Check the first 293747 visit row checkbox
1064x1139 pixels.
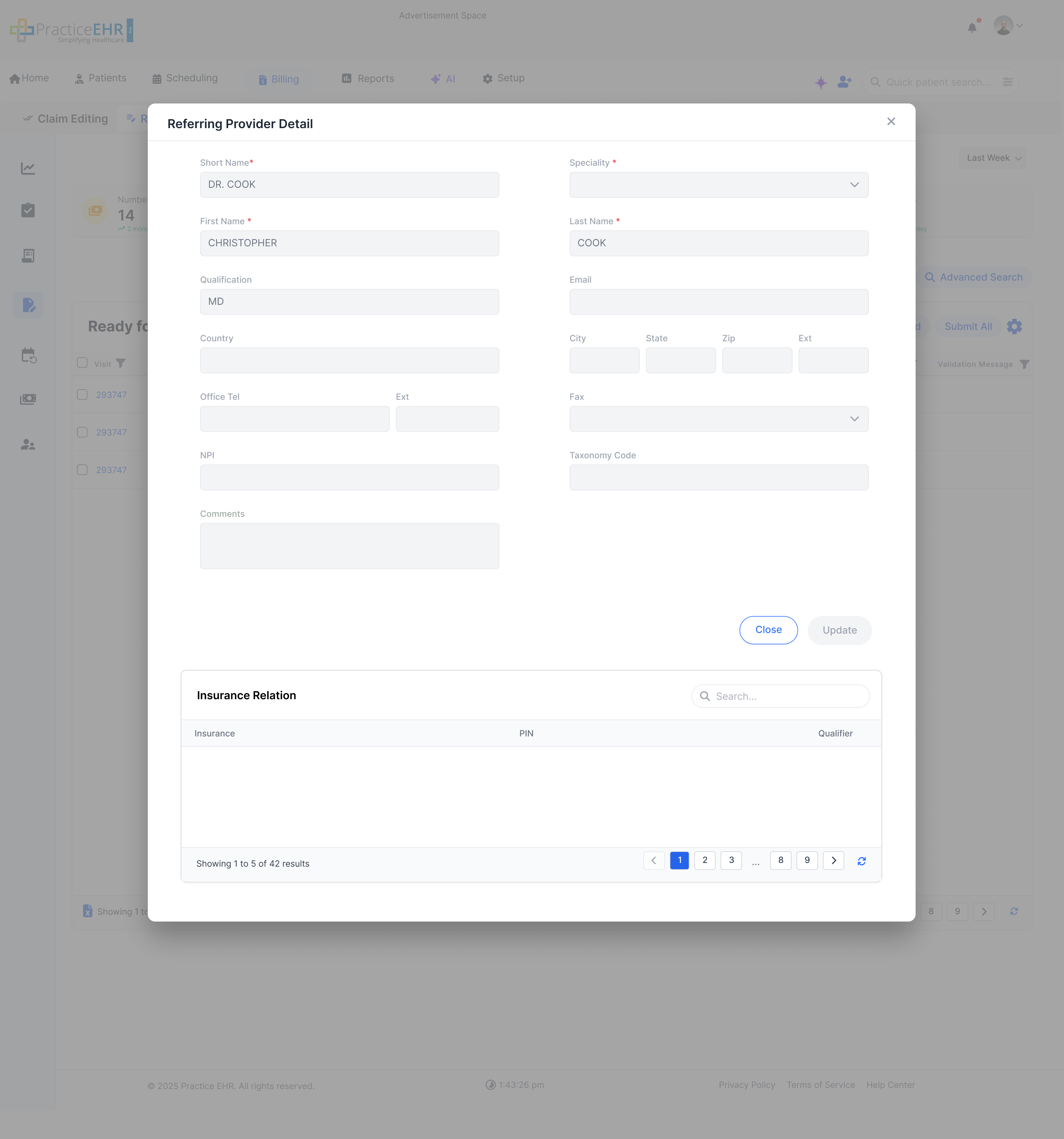coord(83,395)
